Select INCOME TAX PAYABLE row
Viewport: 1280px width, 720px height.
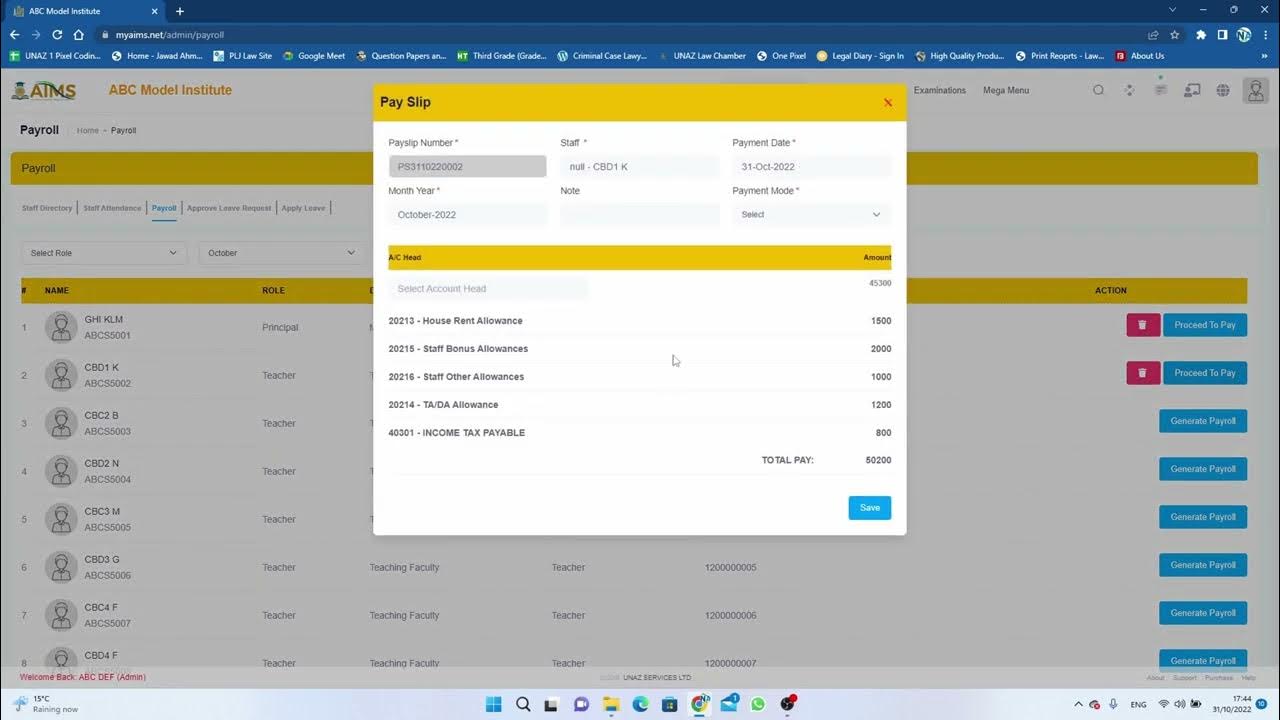tap(640, 433)
